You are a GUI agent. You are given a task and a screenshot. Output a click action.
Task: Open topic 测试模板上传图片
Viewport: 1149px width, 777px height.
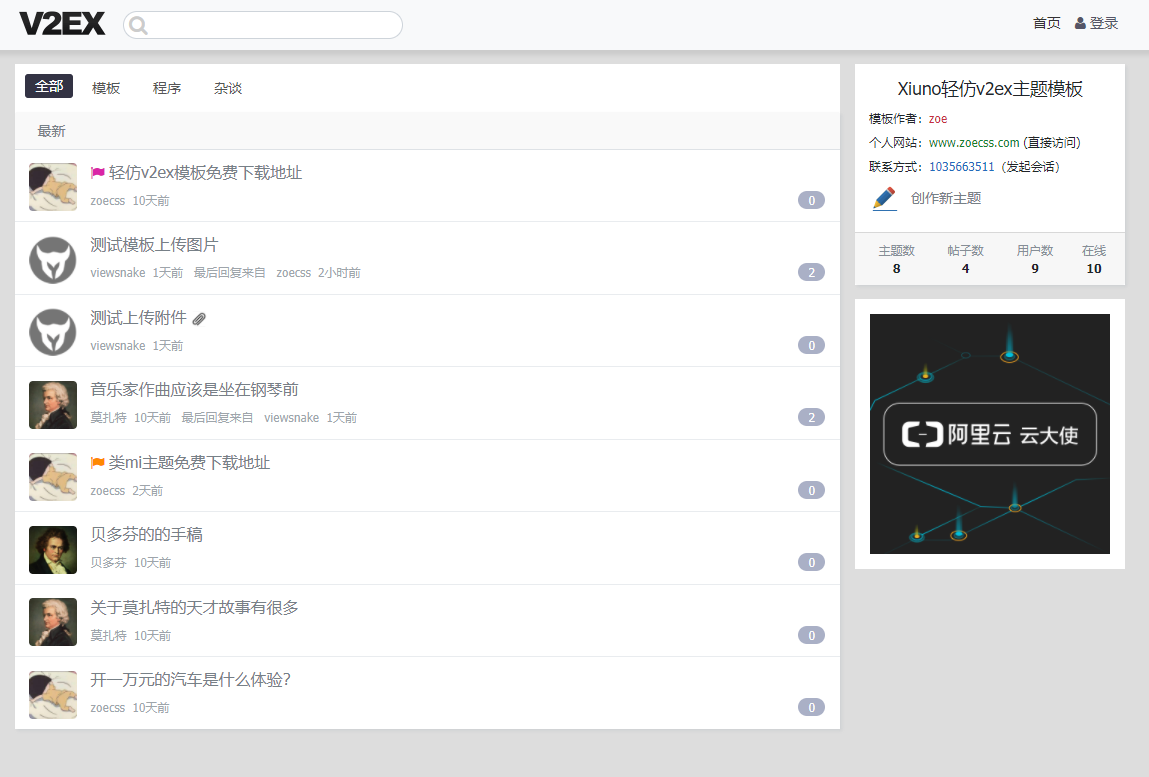coord(154,245)
